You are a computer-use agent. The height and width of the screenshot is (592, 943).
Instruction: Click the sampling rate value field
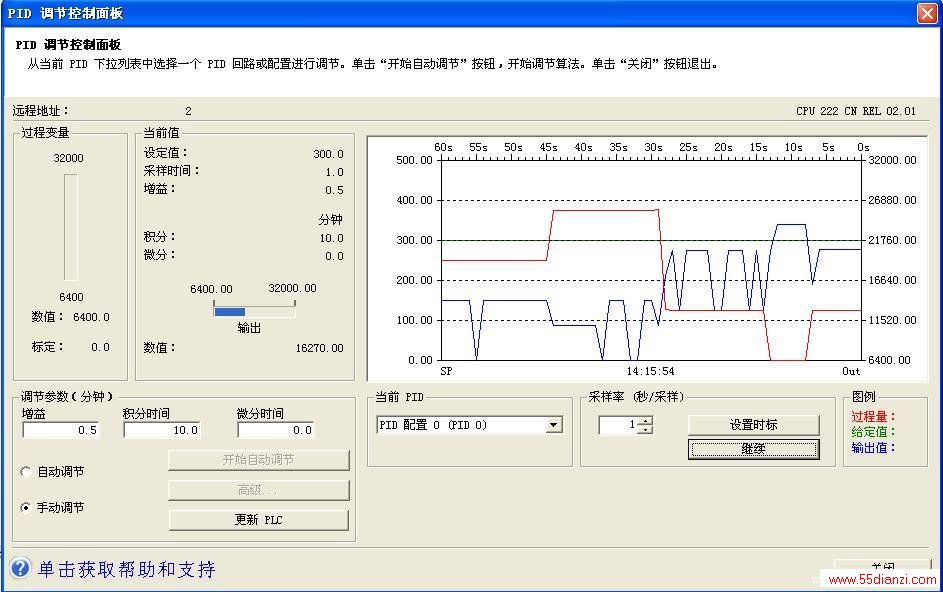tap(618, 425)
